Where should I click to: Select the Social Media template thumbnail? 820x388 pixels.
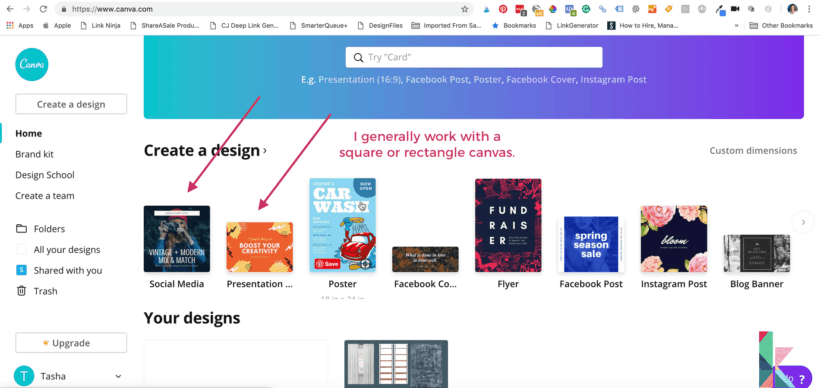pos(177,238)
